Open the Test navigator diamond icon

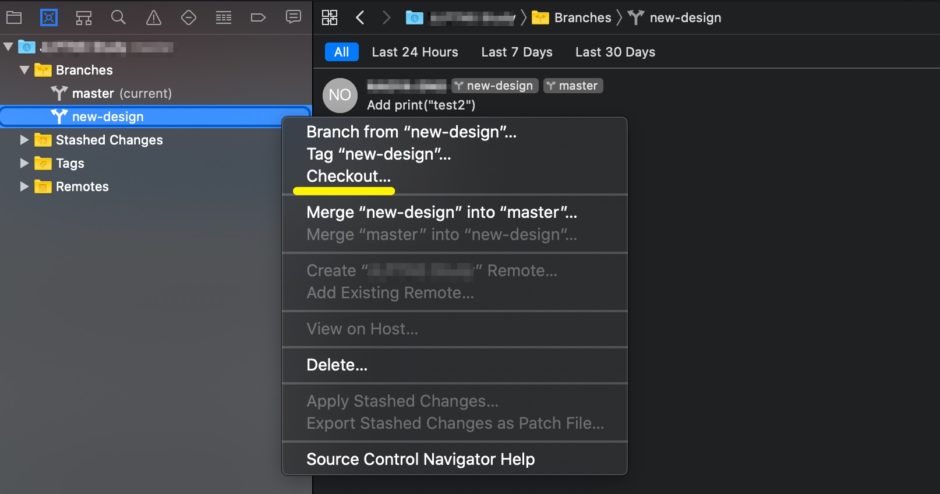[x=188, y=17]
